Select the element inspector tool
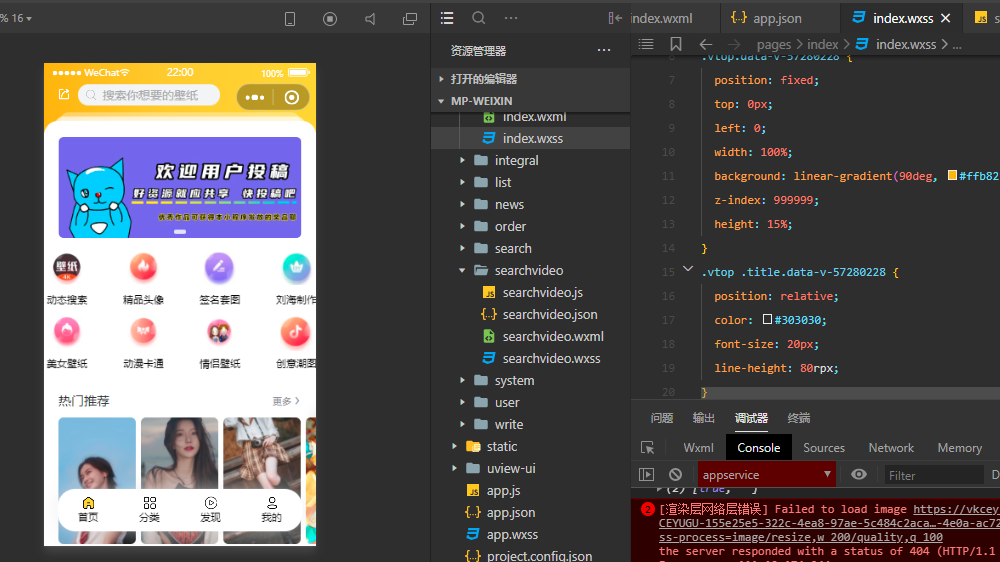Screen dimensions: 1000x562 pos(647,448)
